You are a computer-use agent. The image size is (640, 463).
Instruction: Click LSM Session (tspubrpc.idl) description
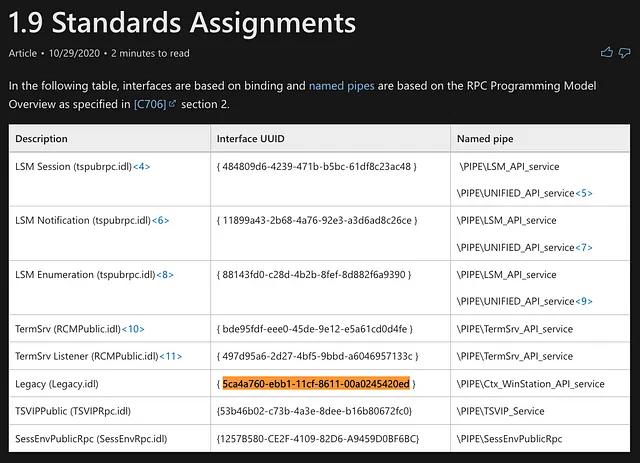click(x=73, y=167)
